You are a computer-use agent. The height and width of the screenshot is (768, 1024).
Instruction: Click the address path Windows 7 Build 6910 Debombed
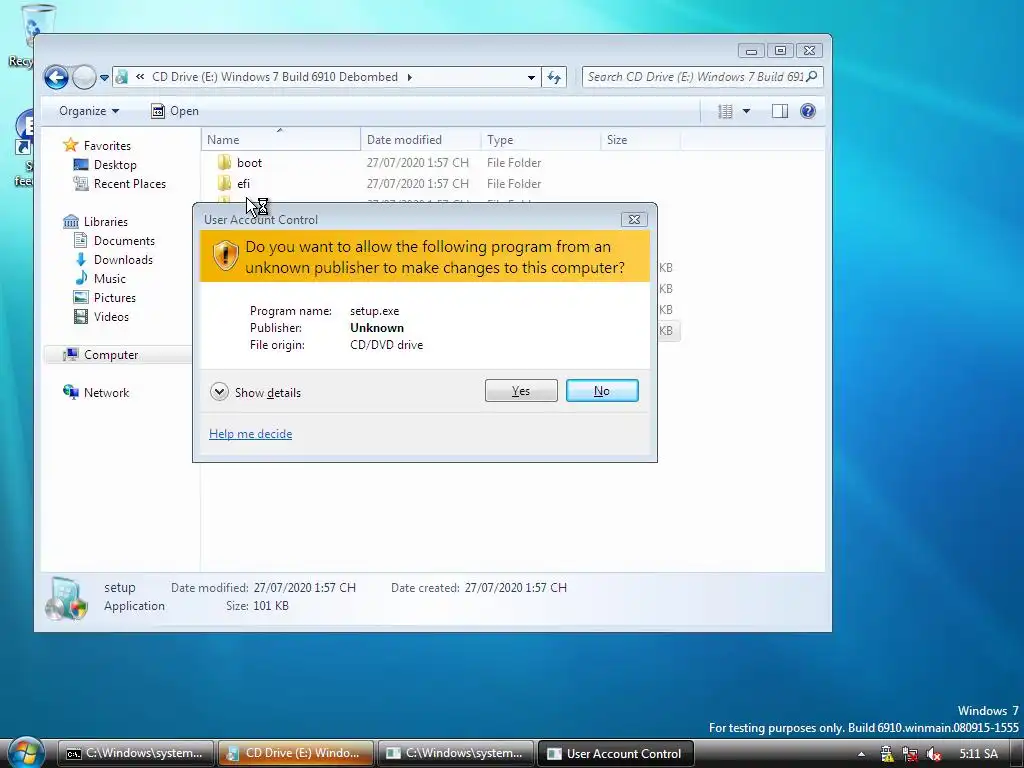point(275,77)
